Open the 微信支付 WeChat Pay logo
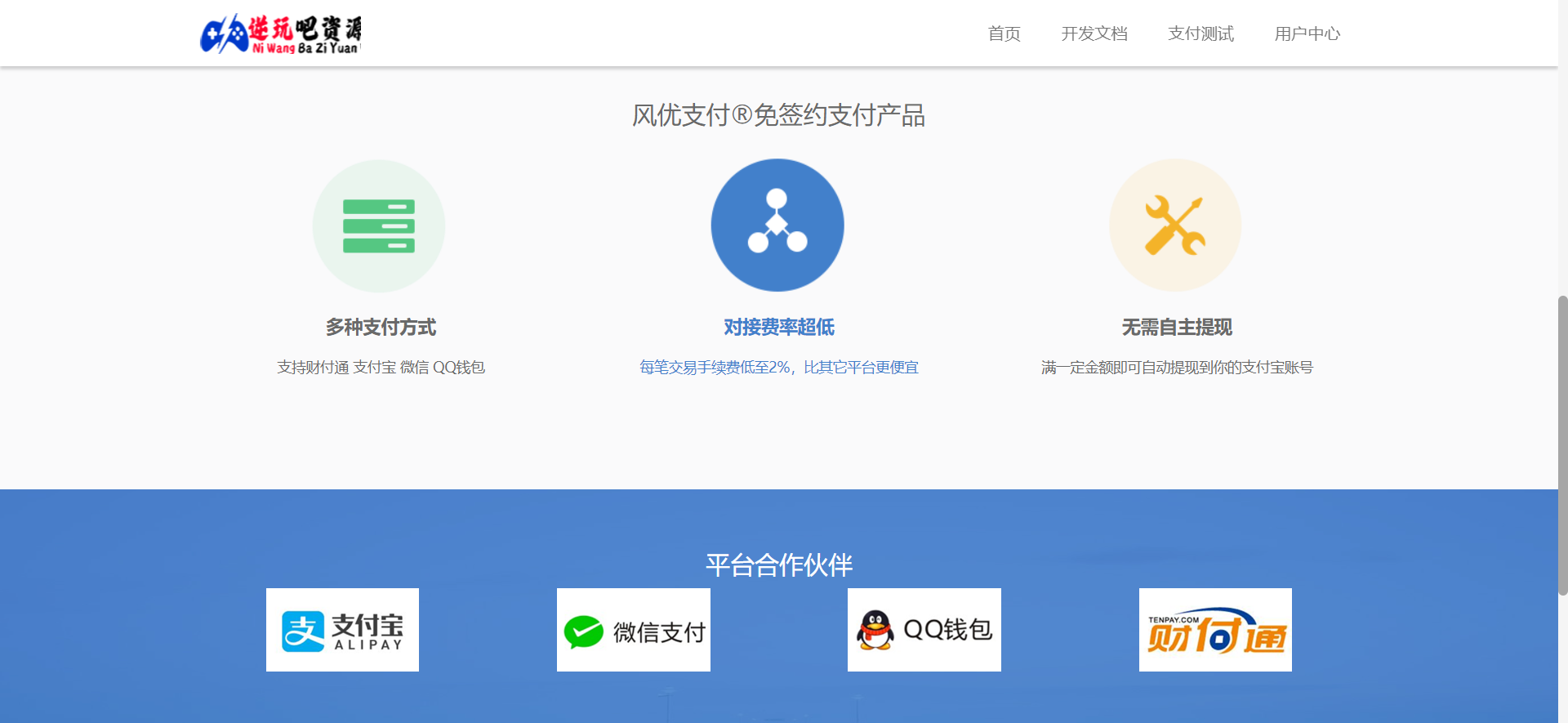Image resolution: width=1568 pixels, height=723 pixels. 634,630
